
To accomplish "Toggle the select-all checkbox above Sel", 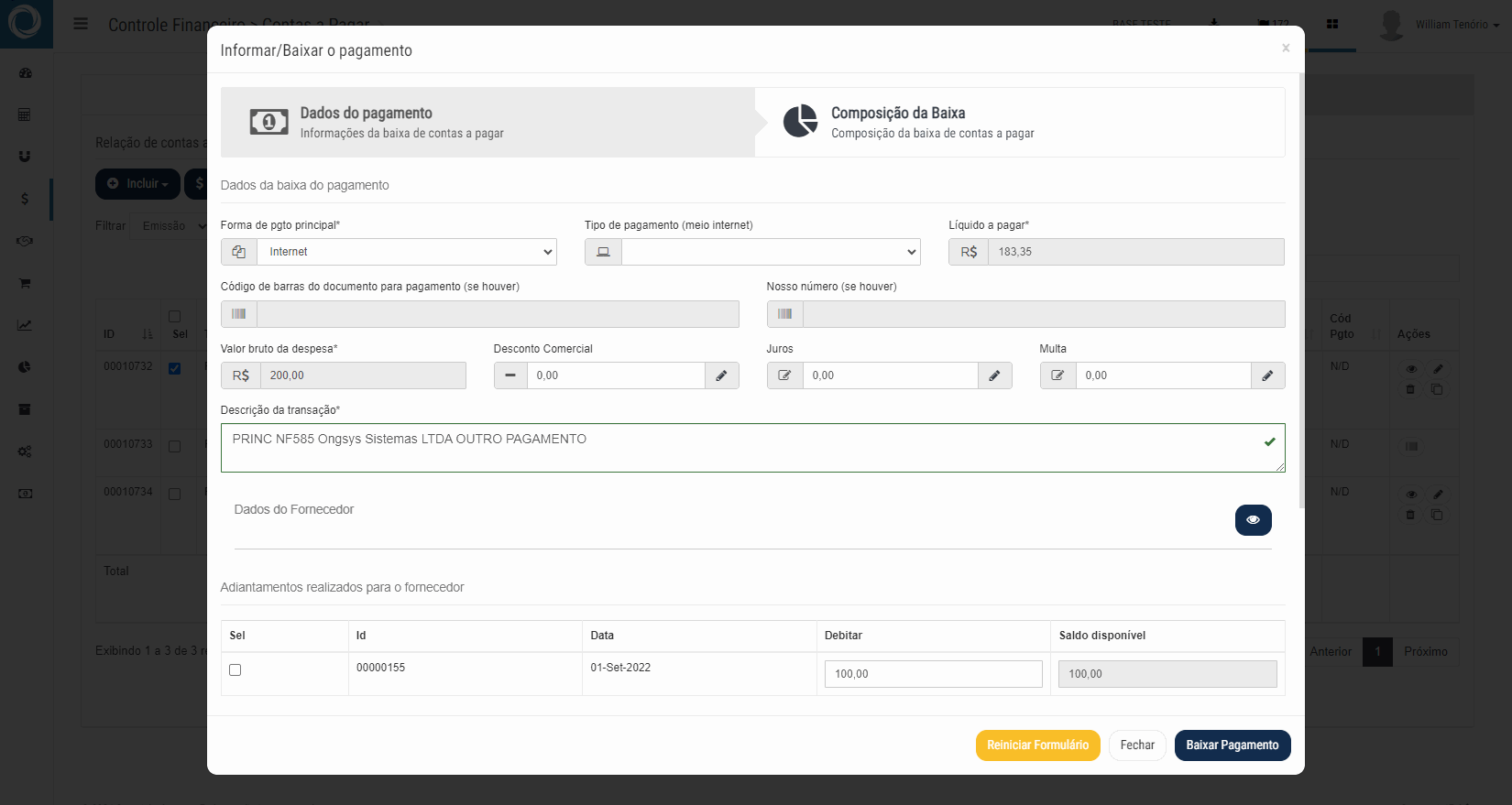I will pos(174,316).
